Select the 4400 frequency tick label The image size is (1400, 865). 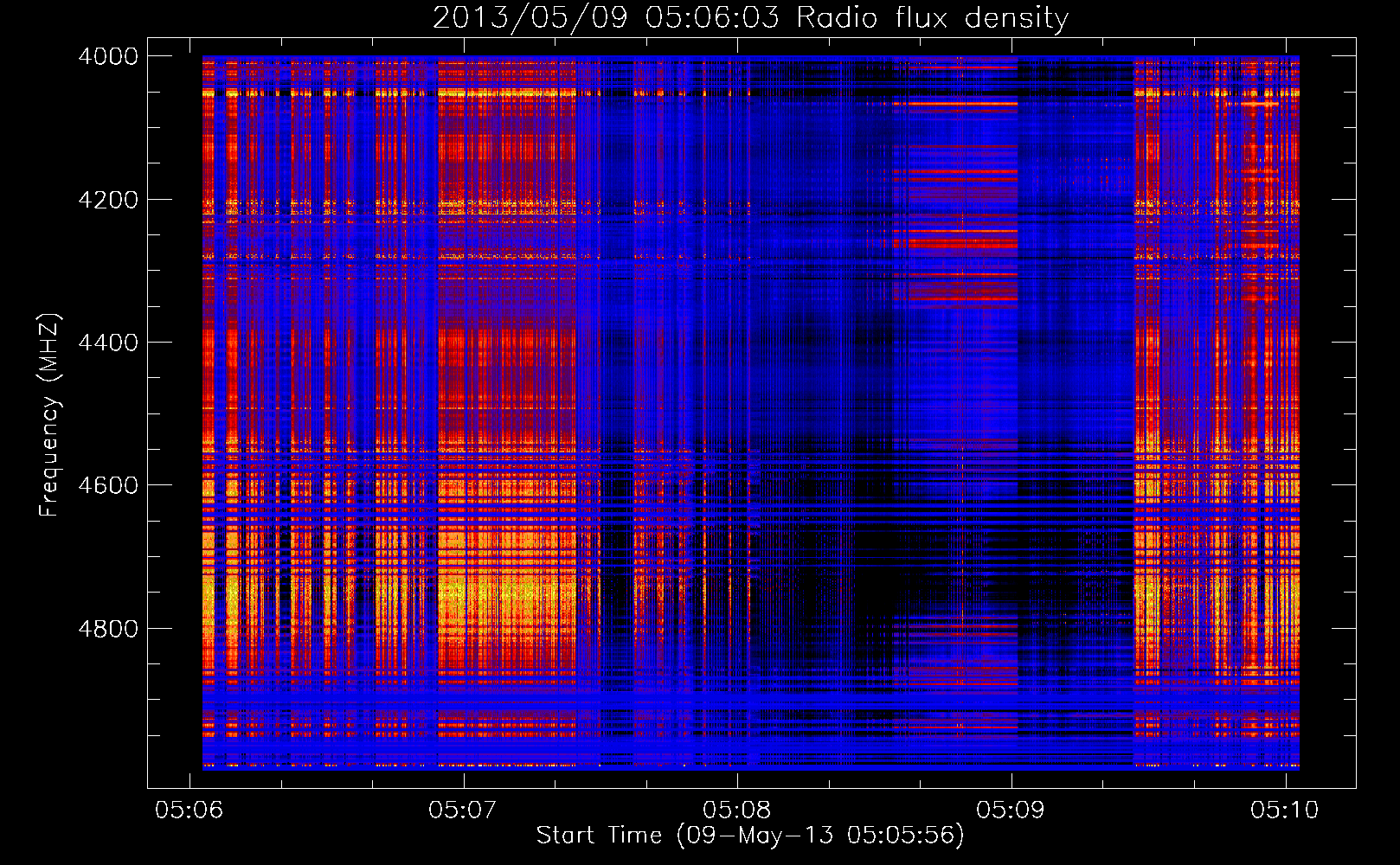point(108,343)
